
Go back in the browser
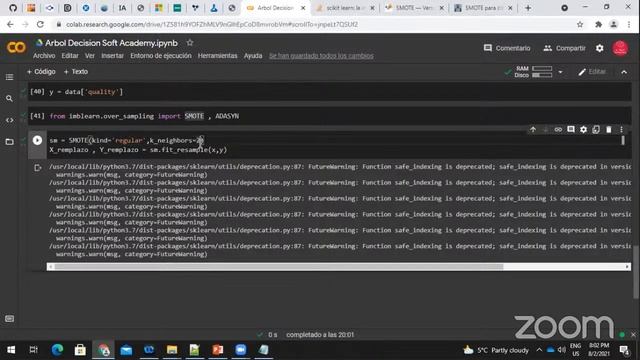point(10,24)
